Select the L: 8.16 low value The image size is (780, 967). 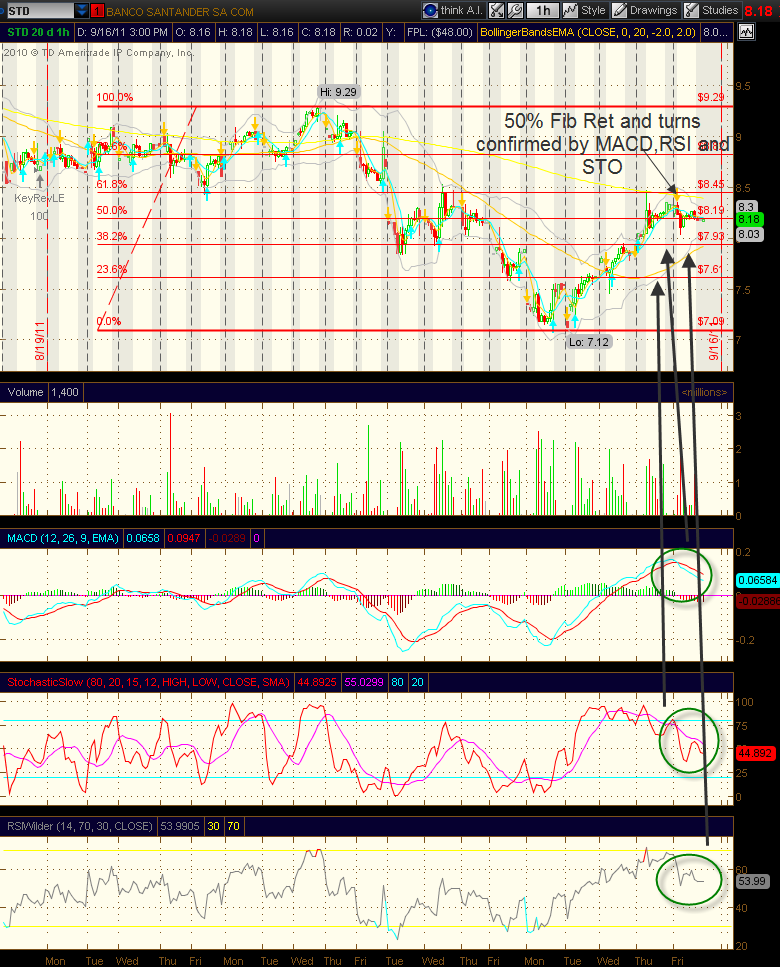pyautogui.click(x=276, y=32)
